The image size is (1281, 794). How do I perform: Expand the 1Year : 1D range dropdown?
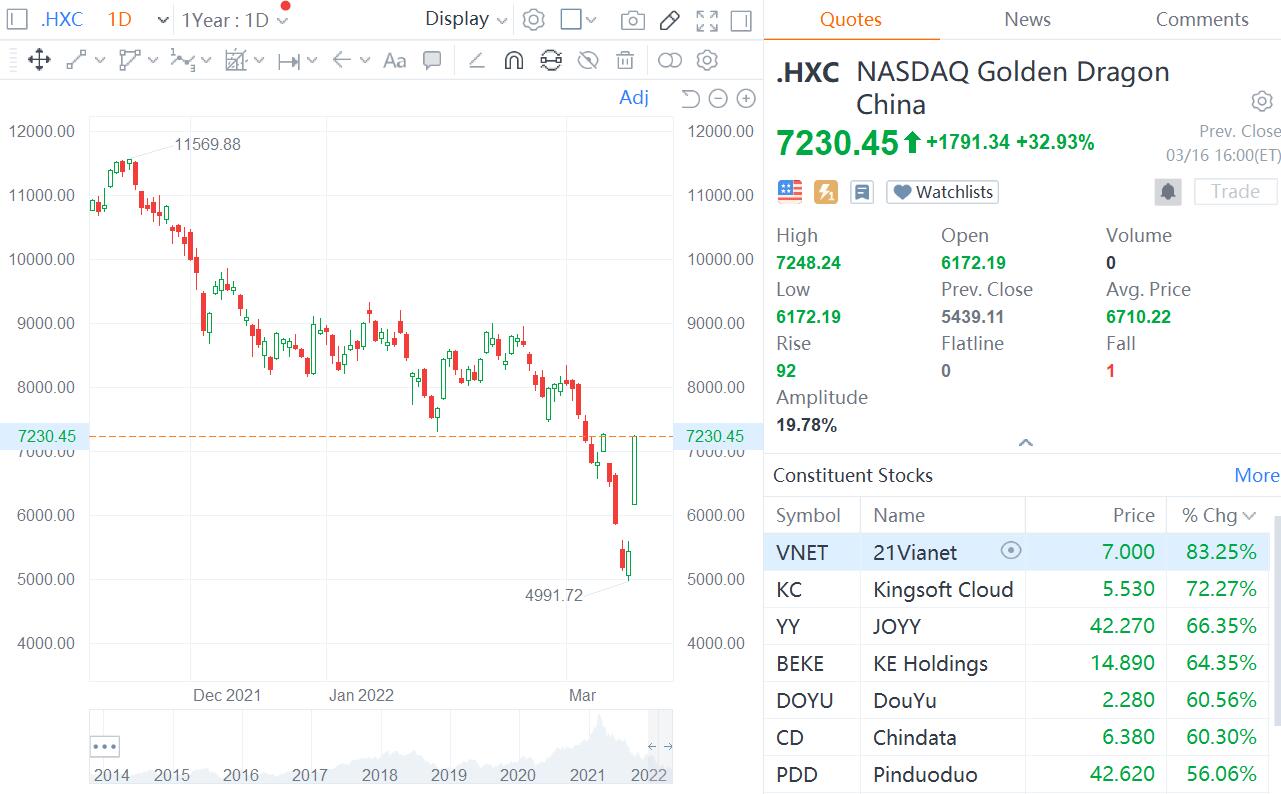tap(235, 20)
